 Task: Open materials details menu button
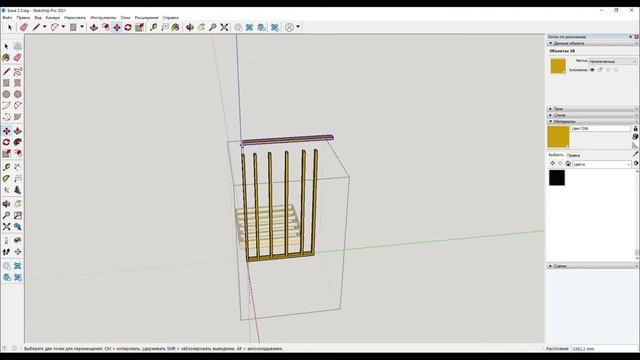tap(636, 163)
